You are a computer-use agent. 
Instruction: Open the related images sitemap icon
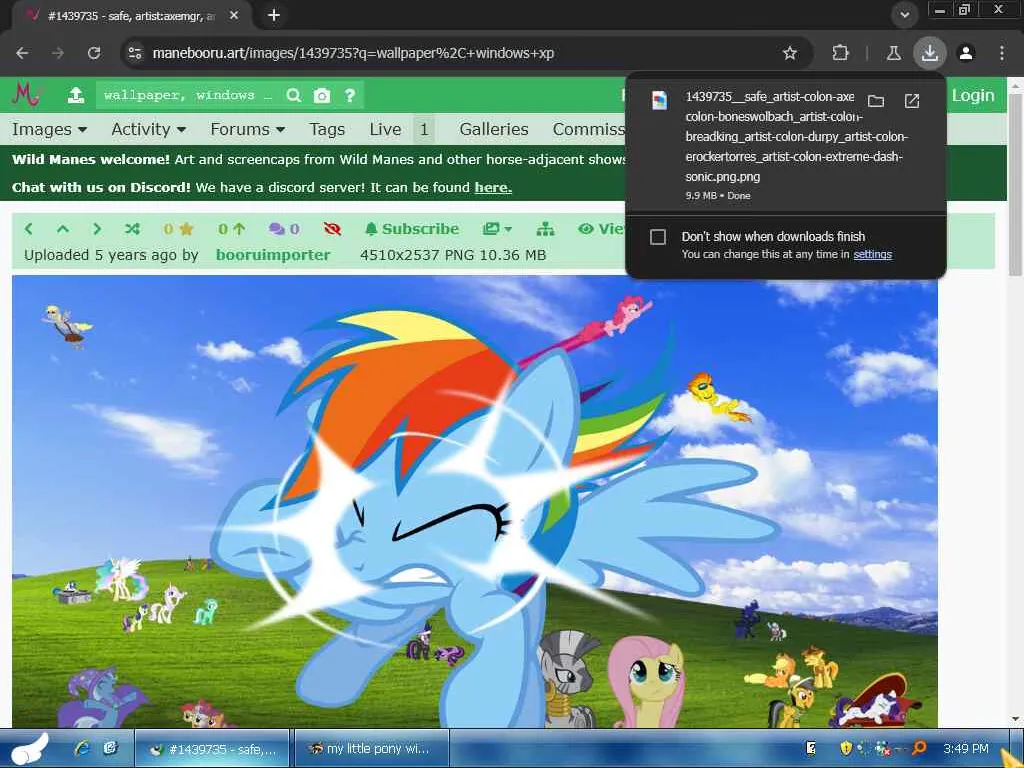[x=545, y=229]
